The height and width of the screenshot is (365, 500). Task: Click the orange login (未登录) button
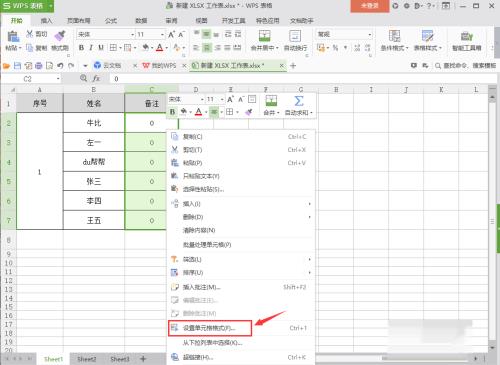tap(369, 6)
